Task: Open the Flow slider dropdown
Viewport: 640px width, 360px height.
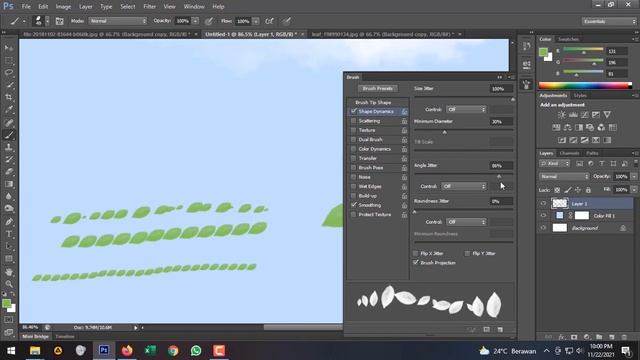Action: click(256, 21)
